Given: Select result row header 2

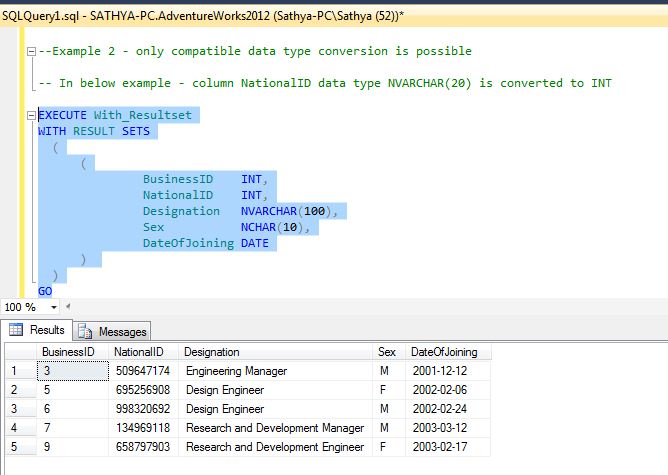Looking at the screenshot, I should pos(21,390).
